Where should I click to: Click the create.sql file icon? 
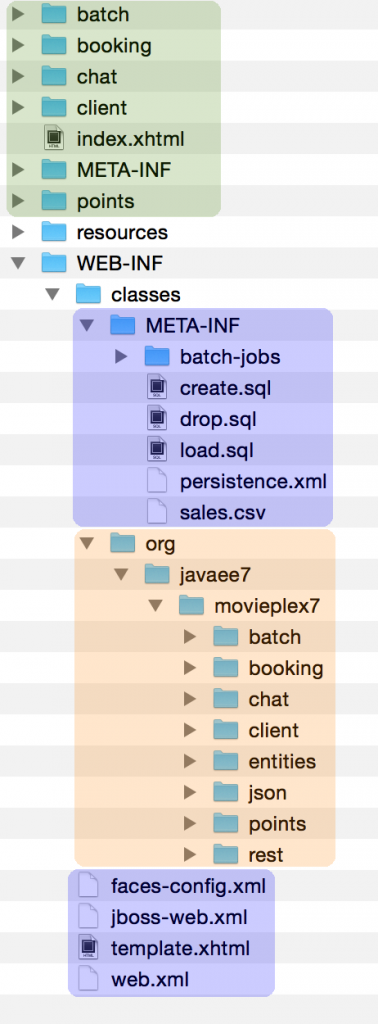[157, 388]
